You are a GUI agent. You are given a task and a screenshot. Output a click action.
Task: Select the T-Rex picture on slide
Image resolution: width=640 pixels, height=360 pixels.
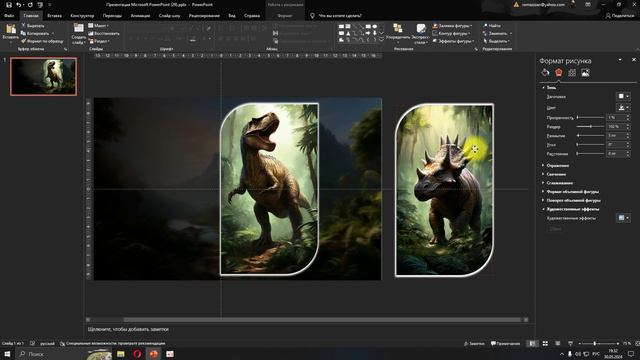click(269, 189)
